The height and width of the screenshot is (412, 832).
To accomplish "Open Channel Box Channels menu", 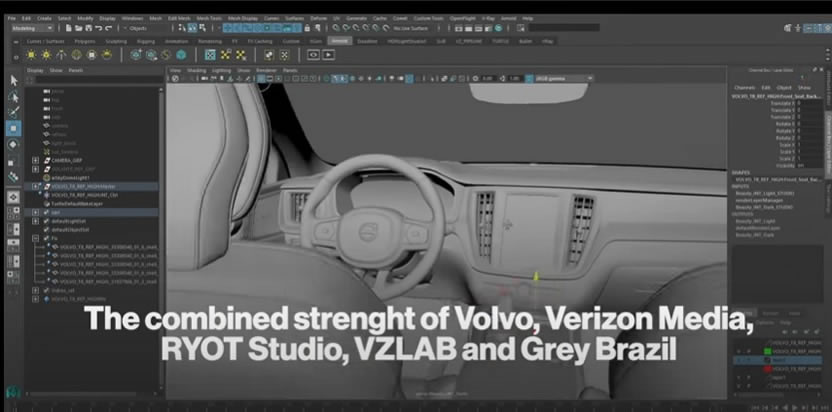I will (744, 88).
